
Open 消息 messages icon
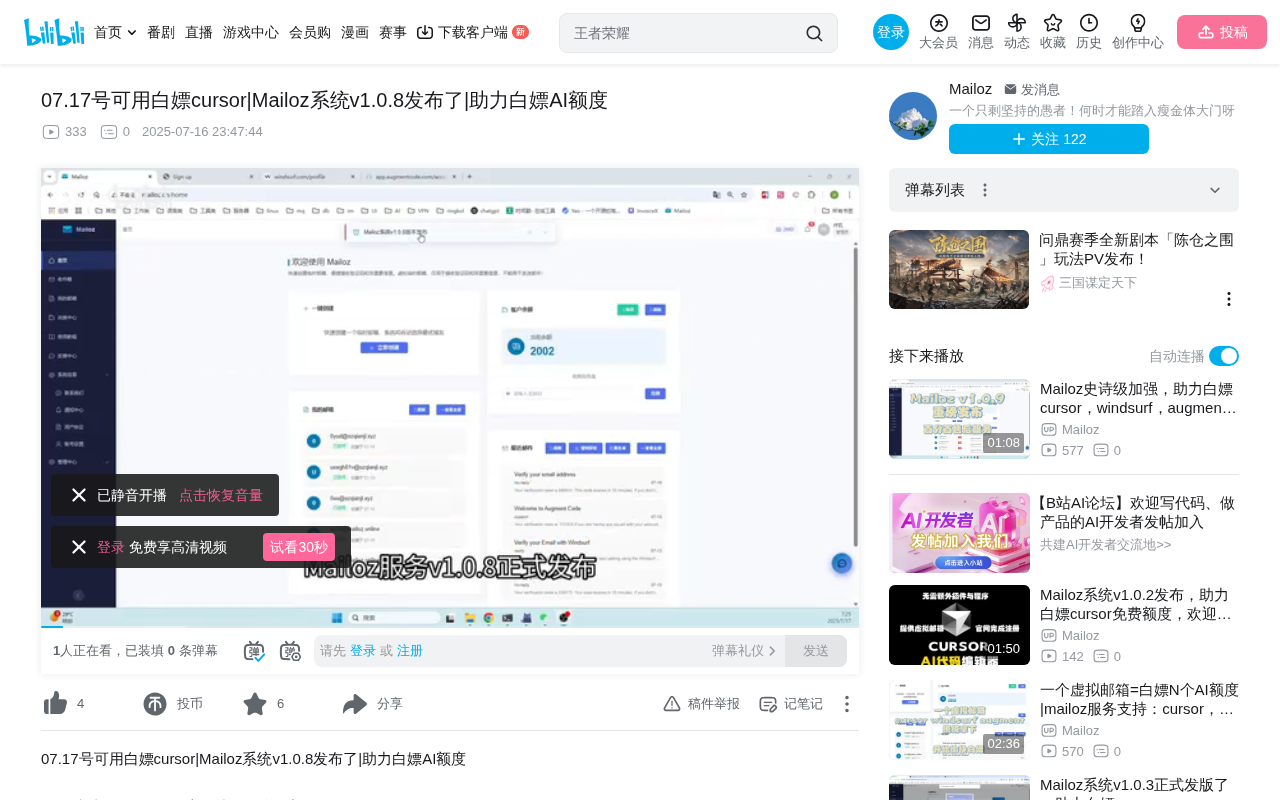click(x=981, y=23)
